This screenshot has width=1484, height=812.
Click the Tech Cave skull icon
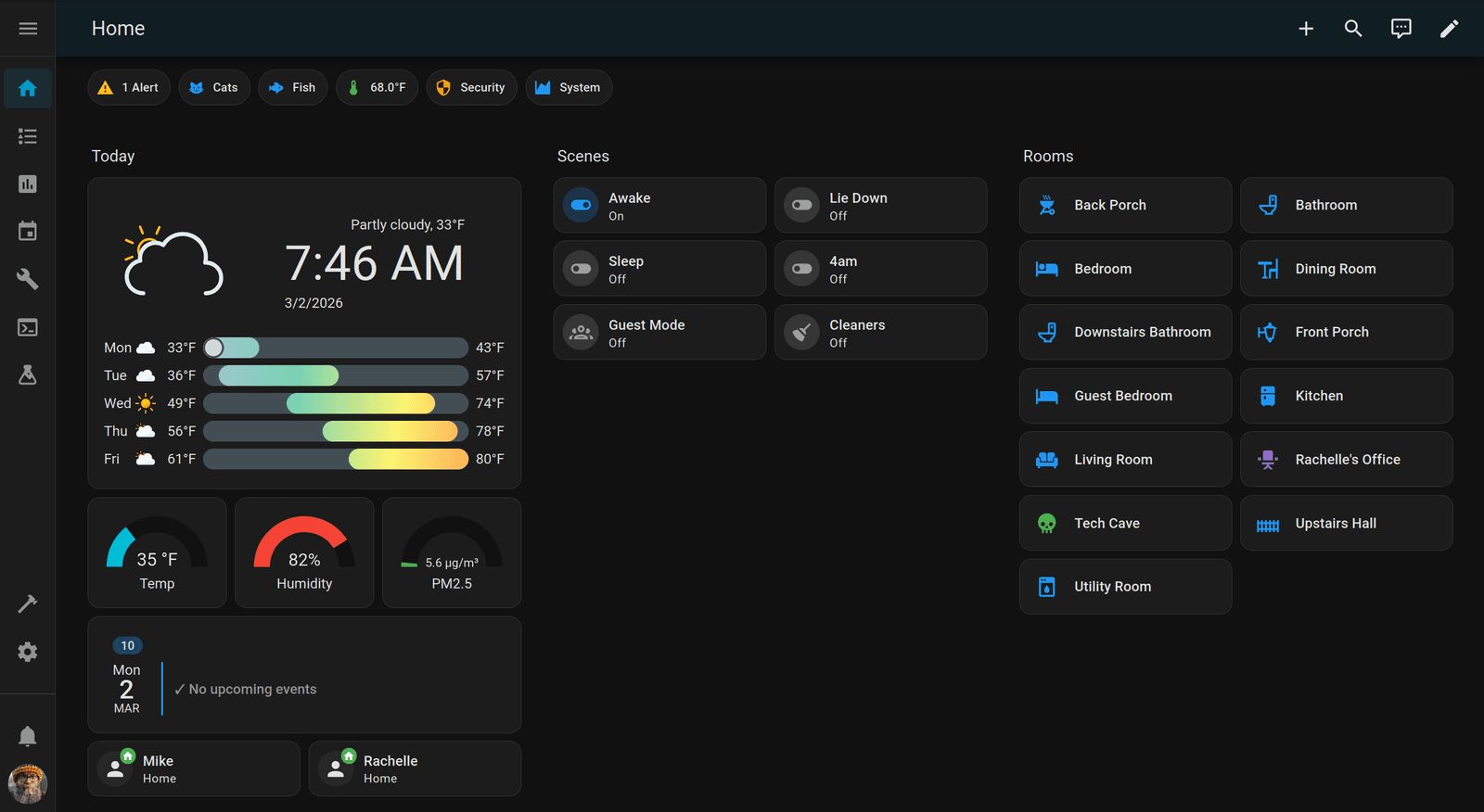point(1047,524)
